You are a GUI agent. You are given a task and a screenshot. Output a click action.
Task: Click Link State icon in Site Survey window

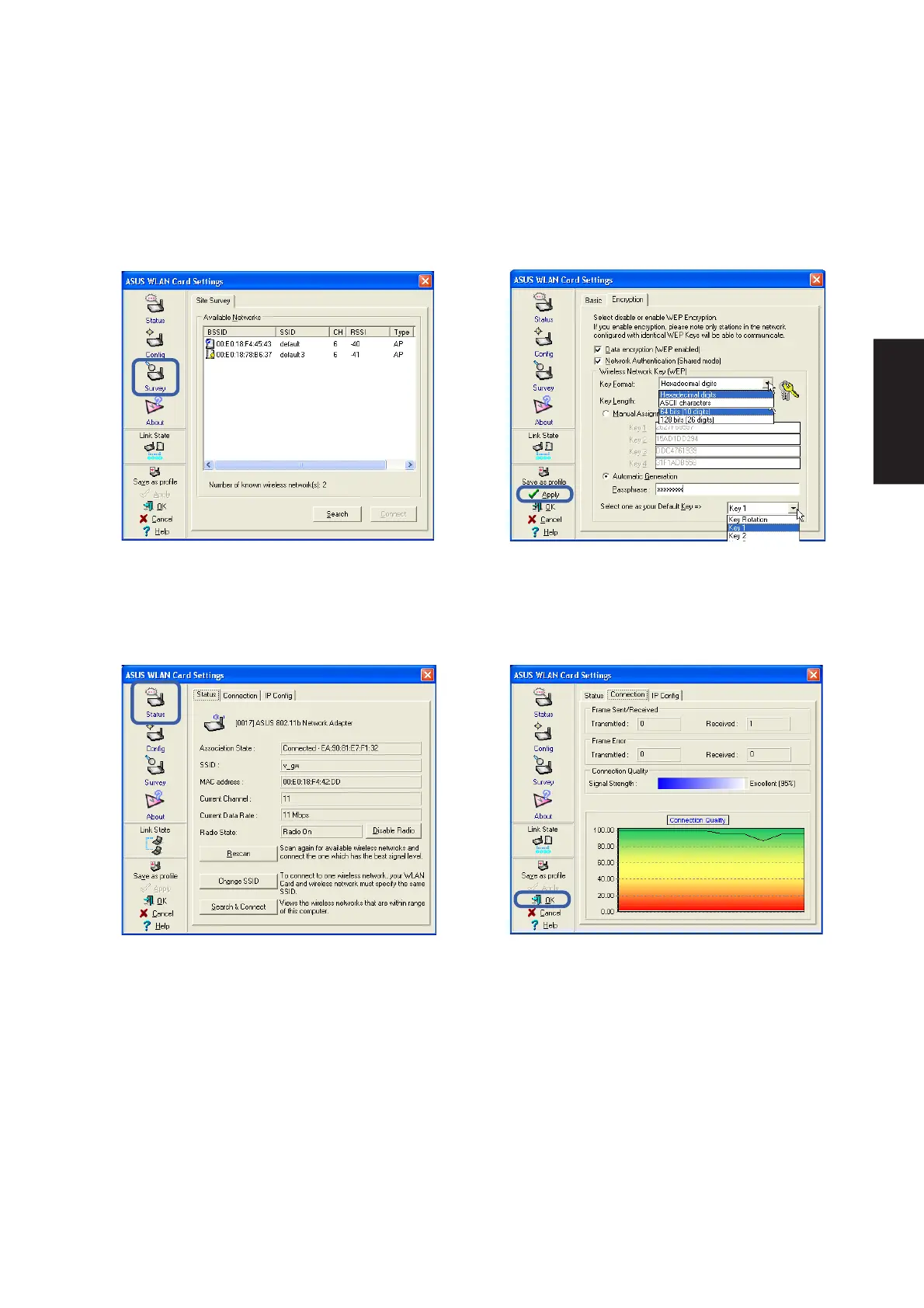pos(154,448)
